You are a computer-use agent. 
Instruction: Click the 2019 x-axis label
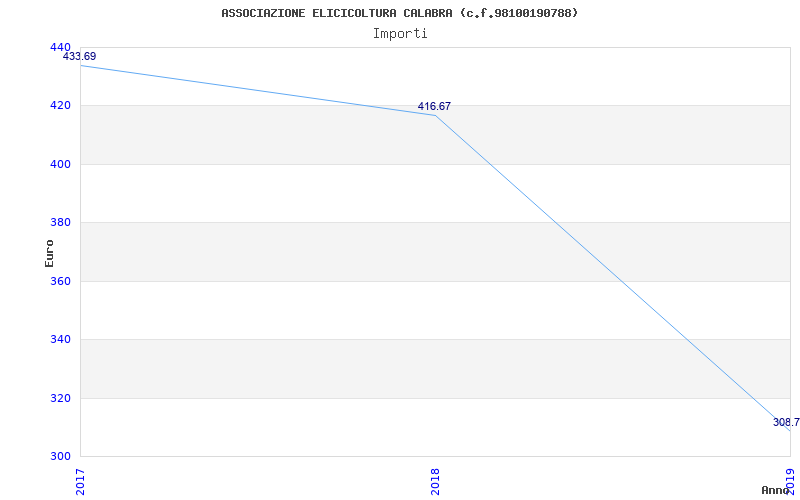click(791, 482)
